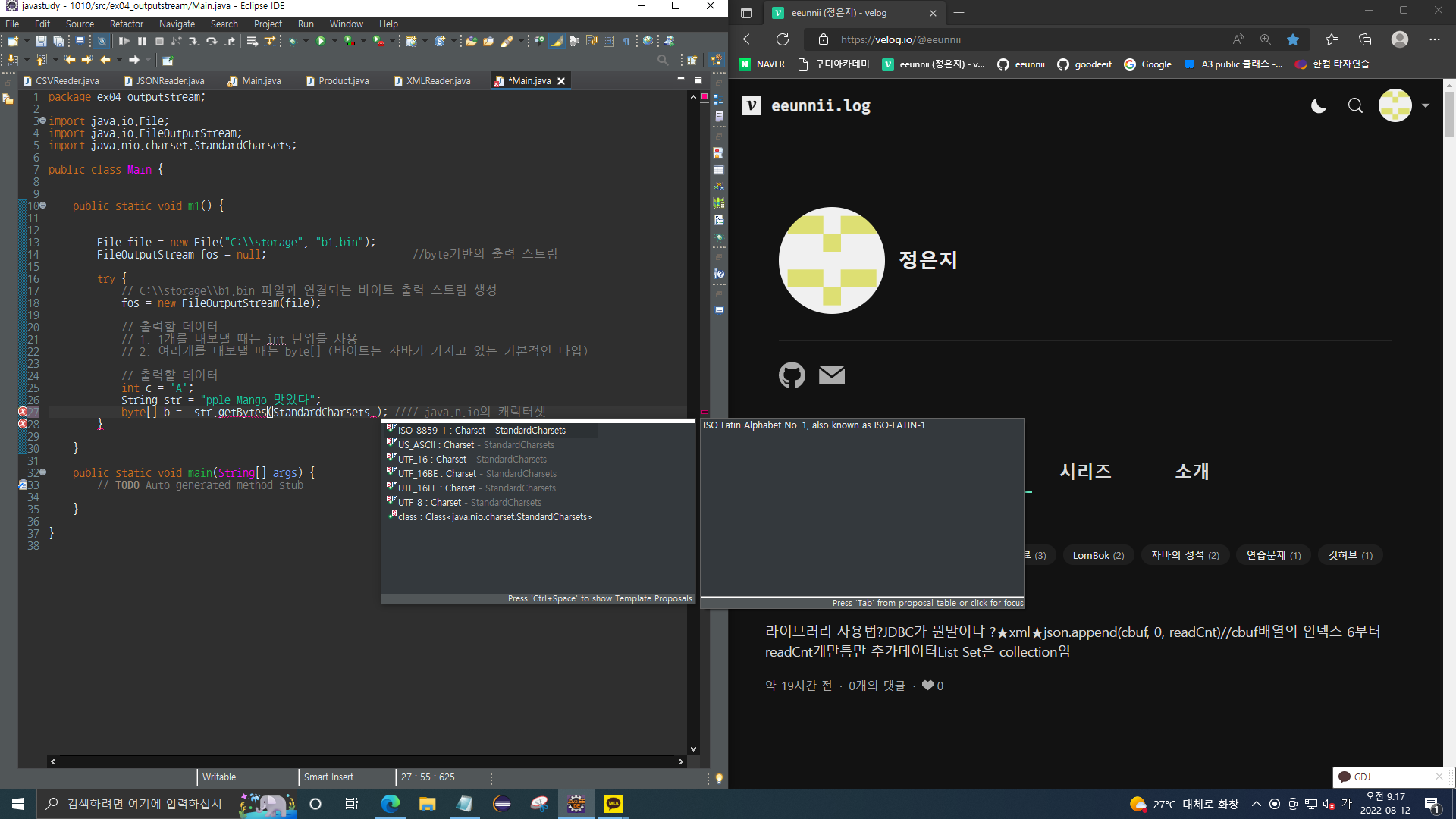Click the NAVER bookmark in browser
The height and width of the screenshot is (819, 1456).
pos(762,64)
